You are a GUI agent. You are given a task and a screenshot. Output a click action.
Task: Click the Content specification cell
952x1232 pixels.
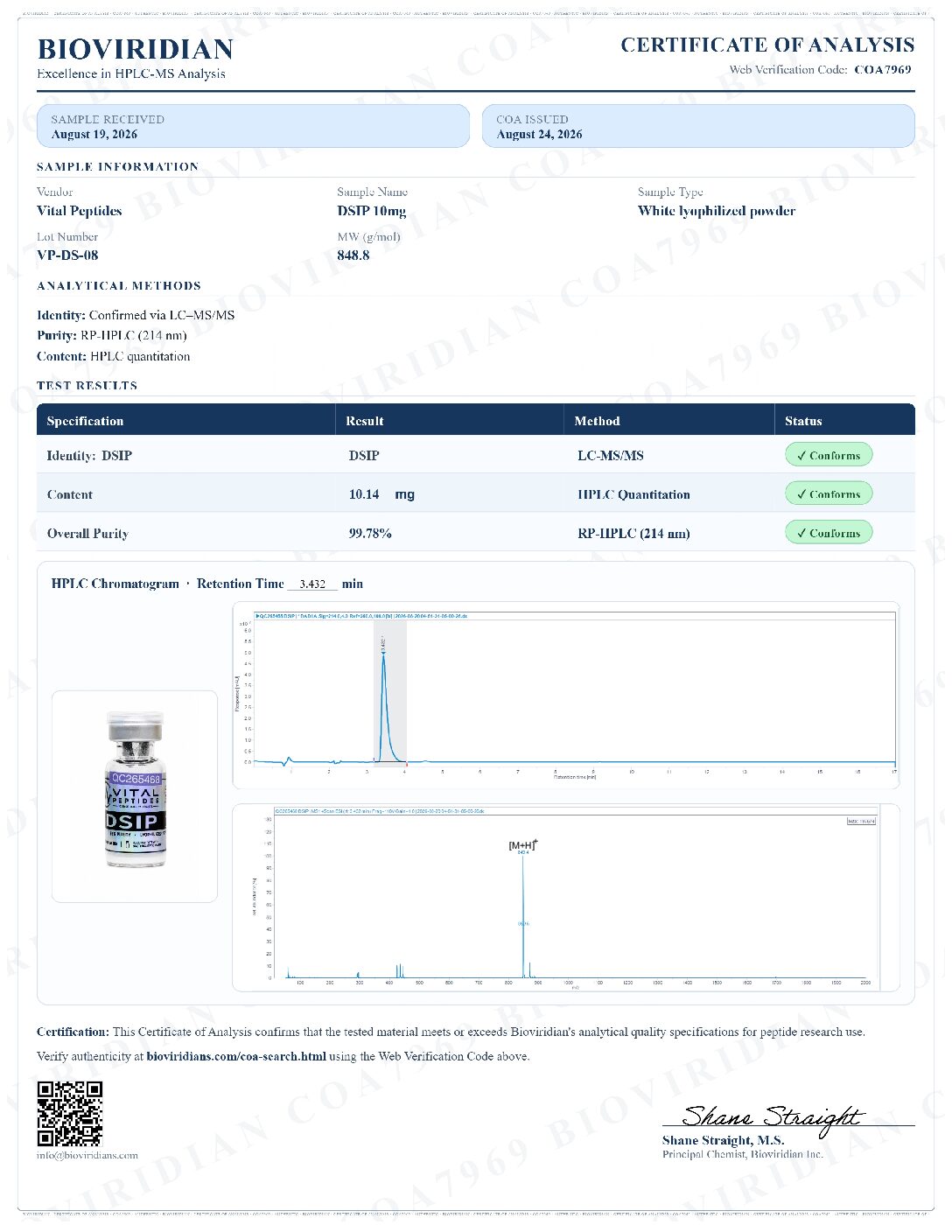pos(70,494)
